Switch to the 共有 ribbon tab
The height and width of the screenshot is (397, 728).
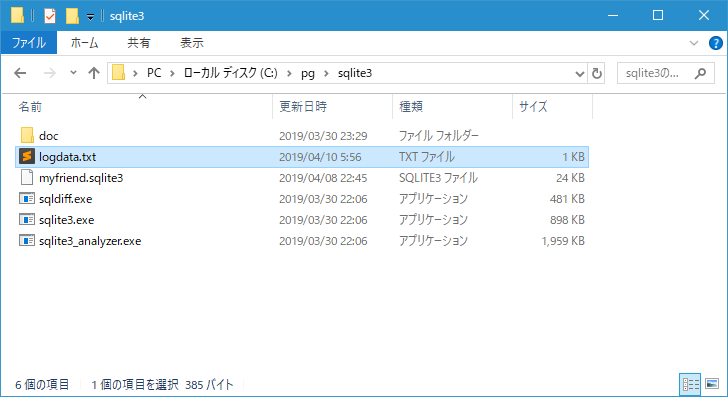(x=139, y=43)
